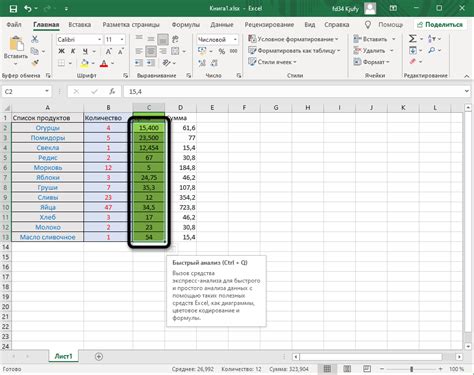Apply the percent style format
This screenshot has width=474, height=375.
pyautogui.click(x=222, y=51)
